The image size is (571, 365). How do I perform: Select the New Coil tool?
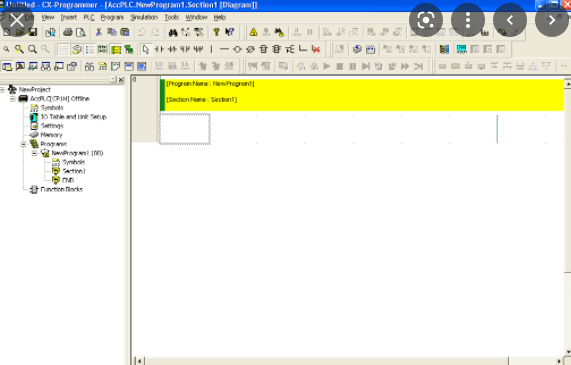pos(237,49)
